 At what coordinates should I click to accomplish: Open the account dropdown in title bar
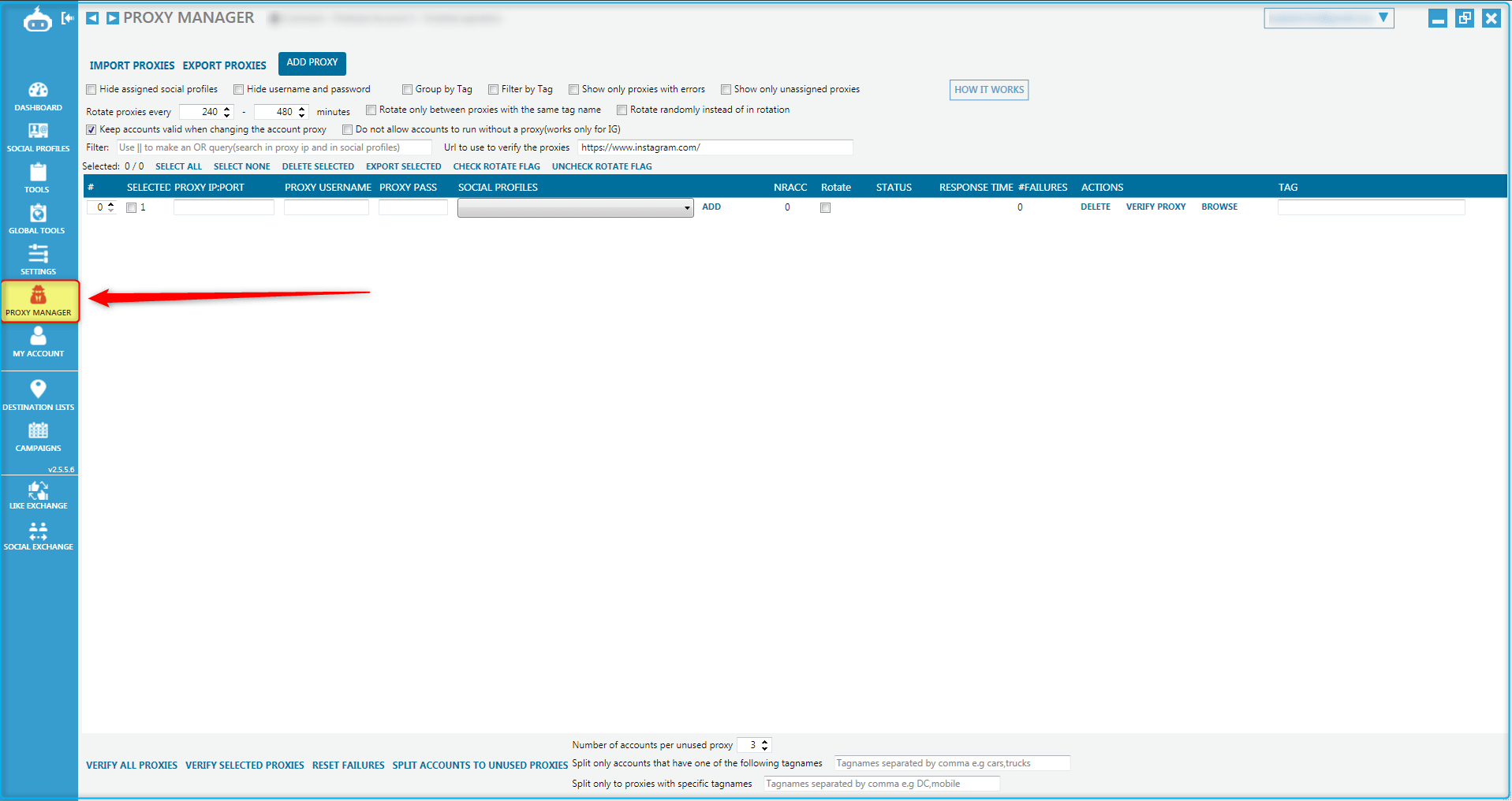pyautogui.click(x=1328, y=18)
